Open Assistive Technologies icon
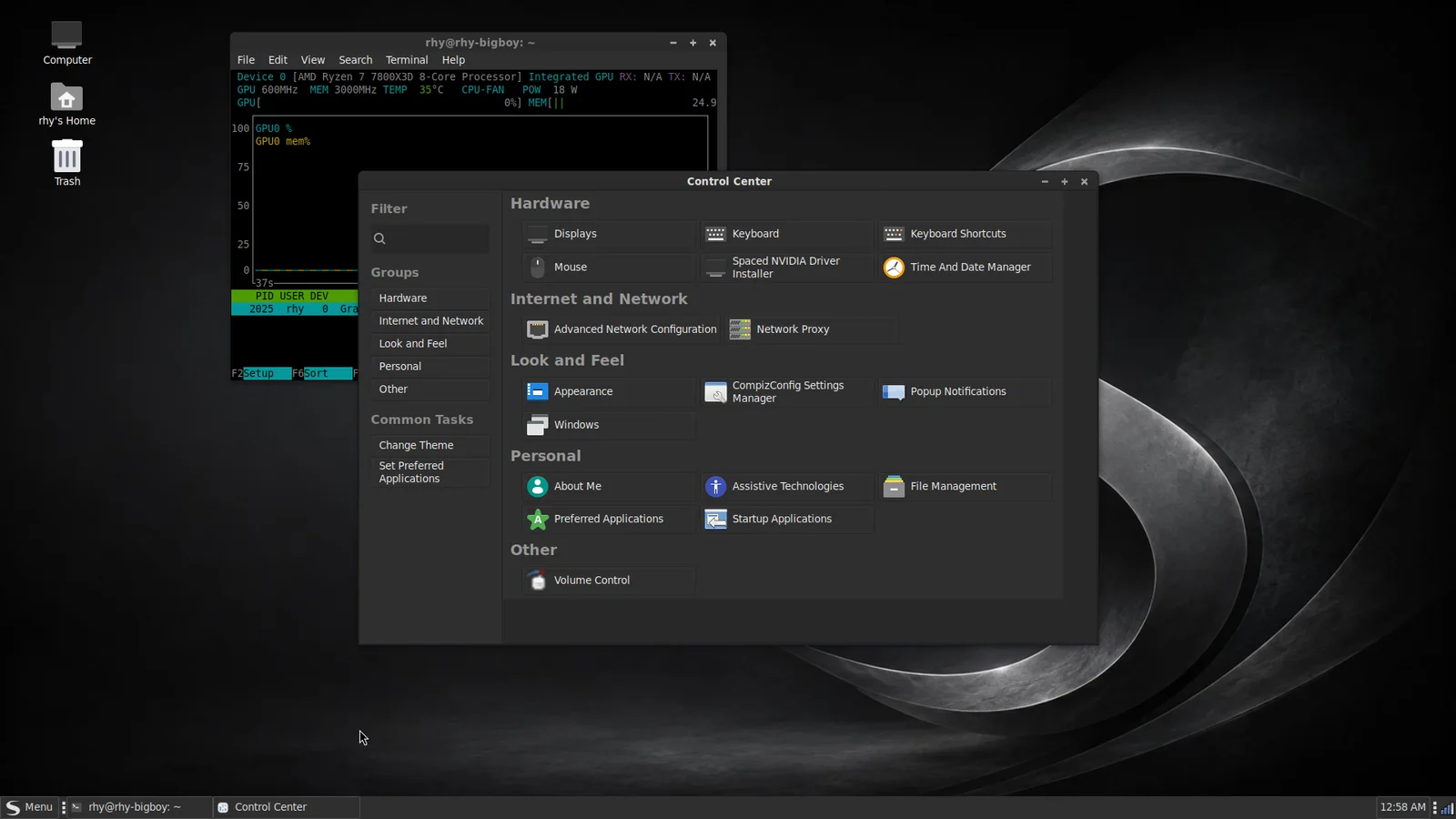Image resolution: width=1456 pixels, height=819 pixels. (716, 487)
